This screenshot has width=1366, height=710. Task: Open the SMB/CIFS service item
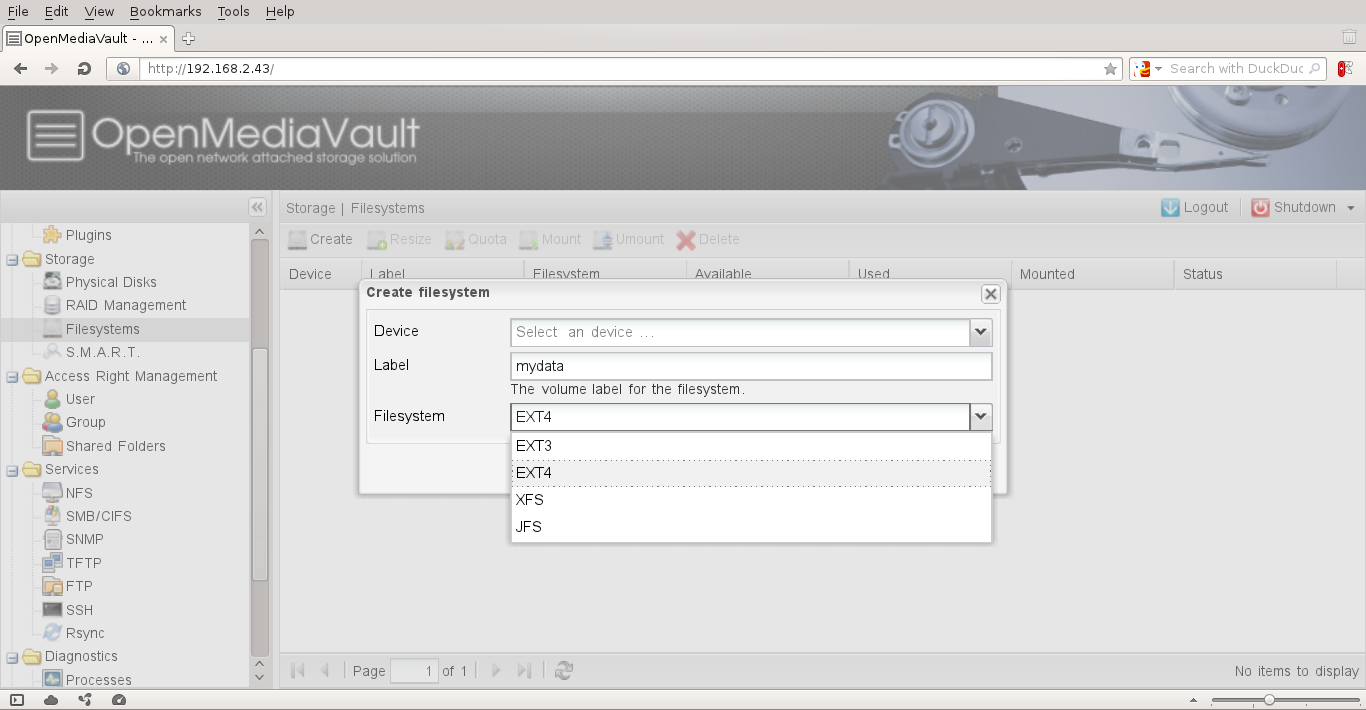(x=99, y=516)
